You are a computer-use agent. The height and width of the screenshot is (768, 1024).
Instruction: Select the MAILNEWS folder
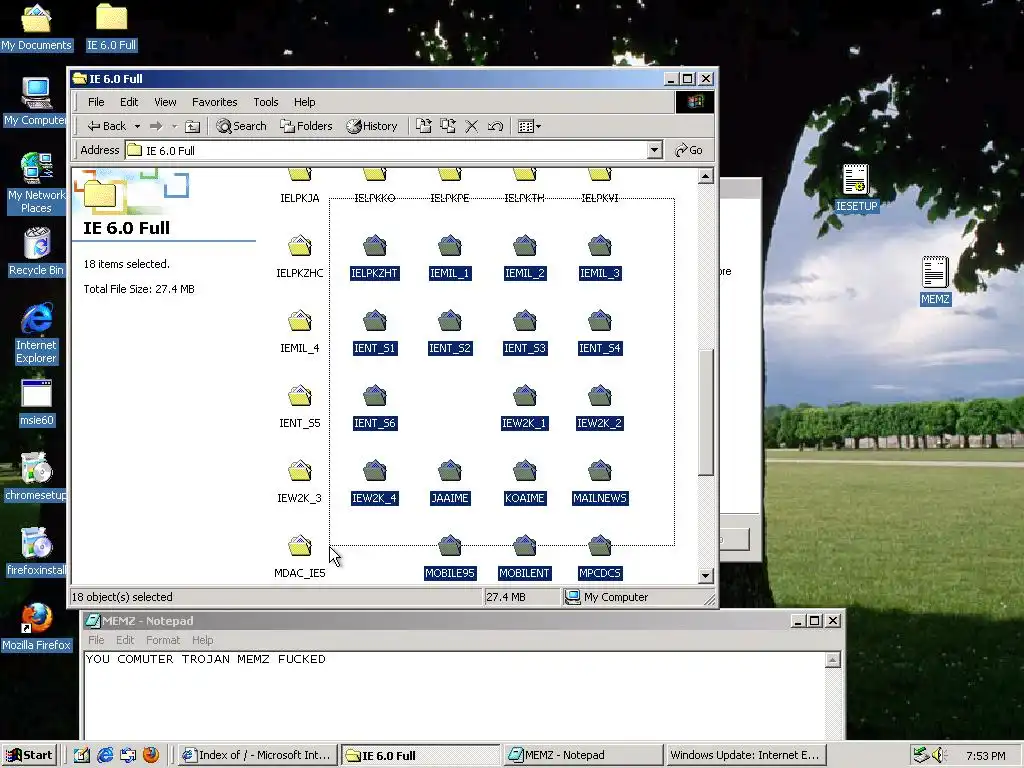pyautogui.click(x=600, y=481)
